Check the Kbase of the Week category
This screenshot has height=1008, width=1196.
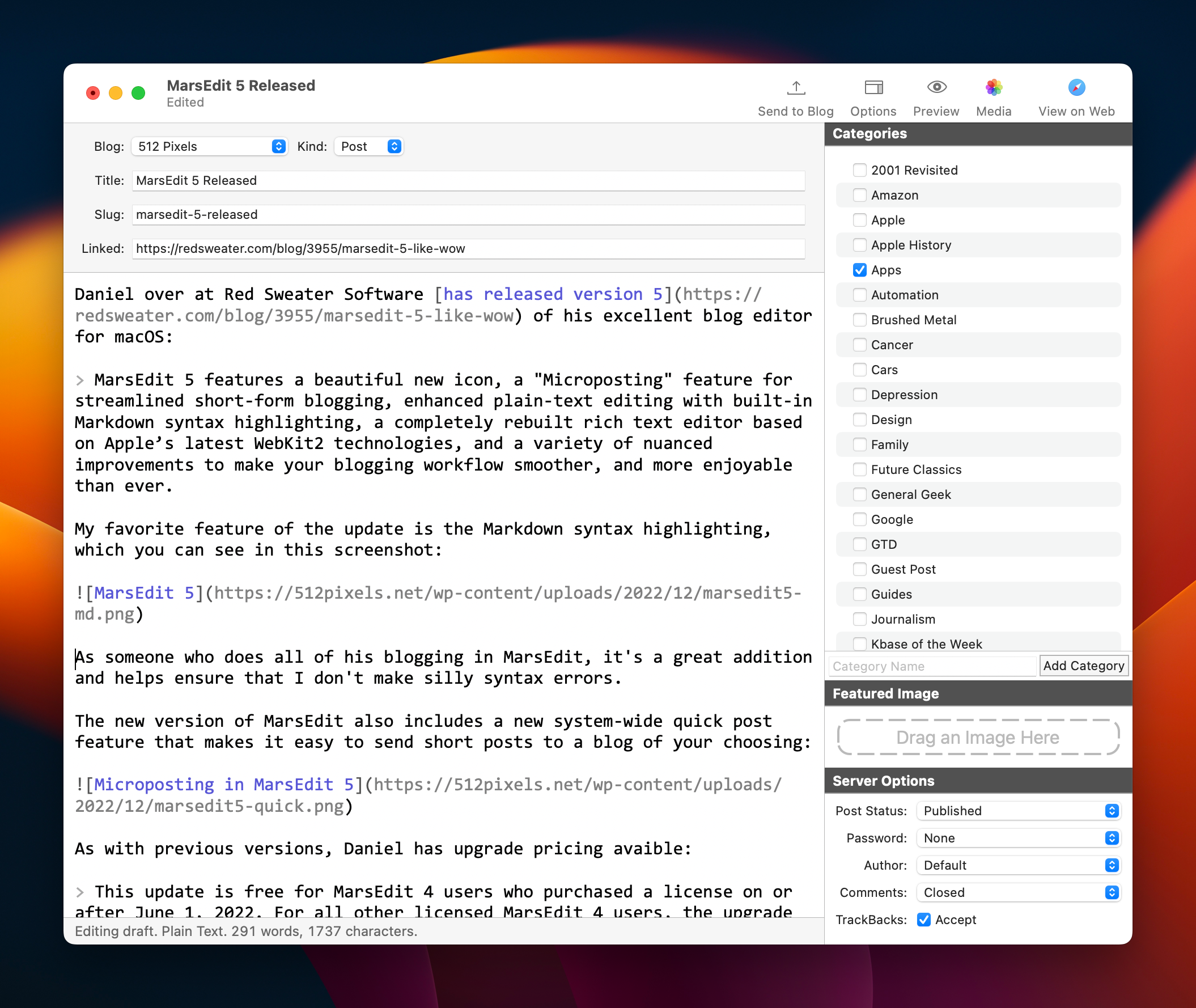(859, 645)
